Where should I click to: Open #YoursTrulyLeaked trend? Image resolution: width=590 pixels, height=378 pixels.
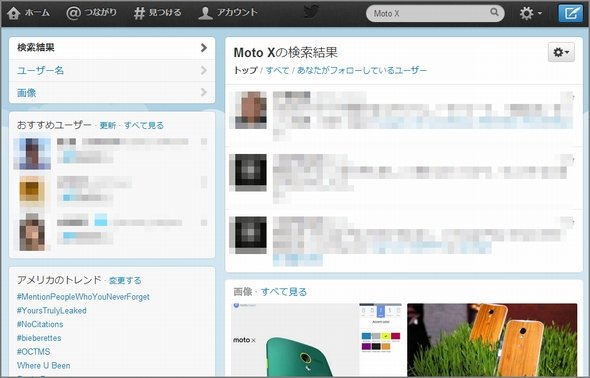coord(52,311)
